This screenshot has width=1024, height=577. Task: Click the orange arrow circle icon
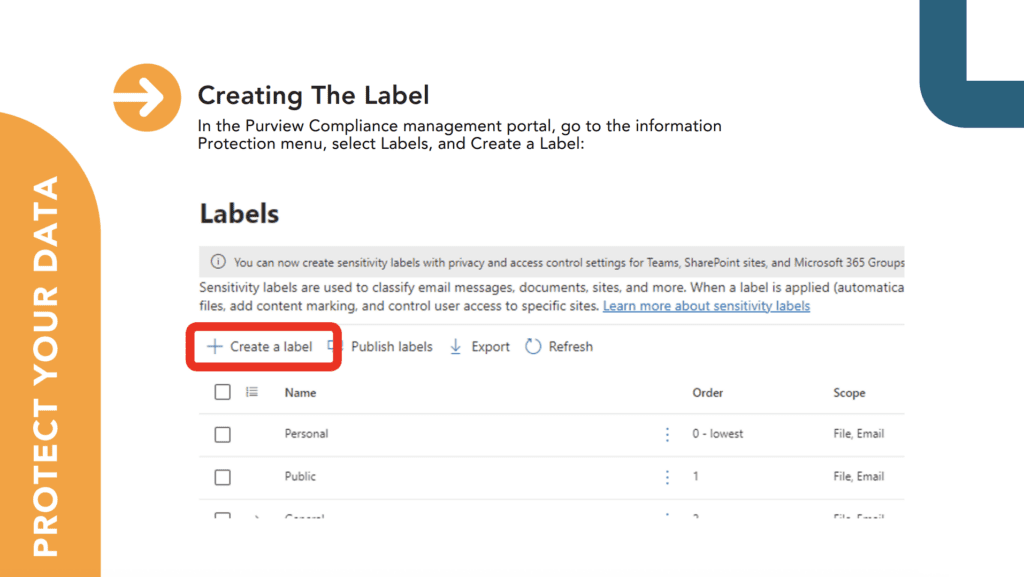147,97
